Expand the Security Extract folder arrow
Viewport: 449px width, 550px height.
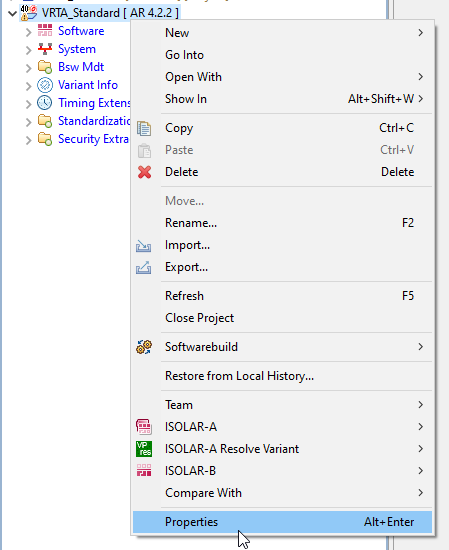coord(28,140)
